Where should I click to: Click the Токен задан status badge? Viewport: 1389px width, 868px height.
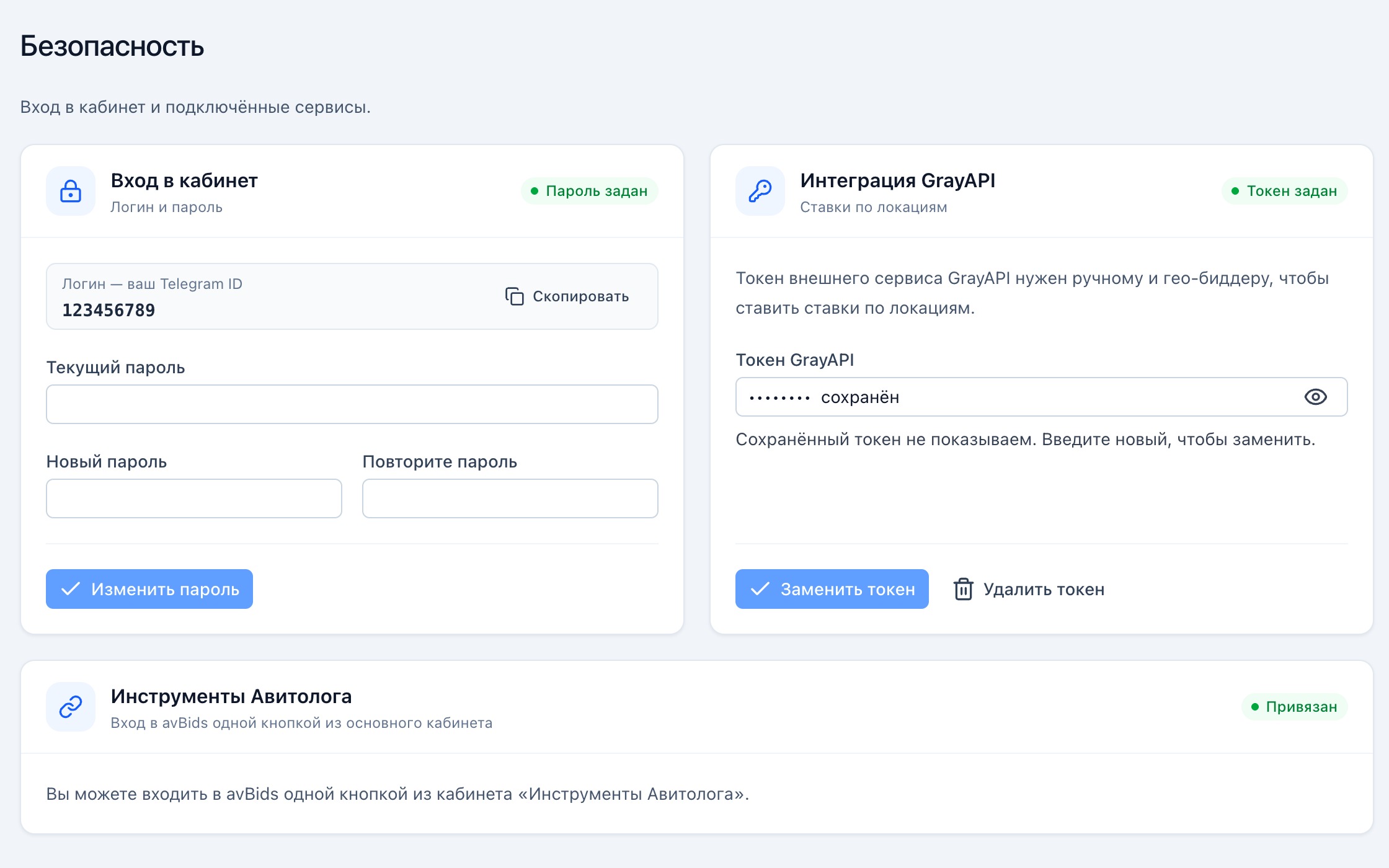click(x=1285, y=191)
